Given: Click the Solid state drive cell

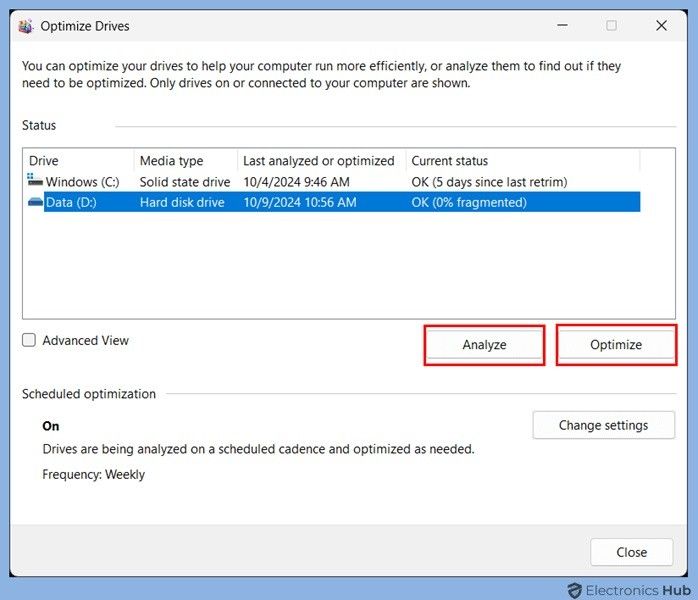Looking at the screenshot, I should coord(185,182).
